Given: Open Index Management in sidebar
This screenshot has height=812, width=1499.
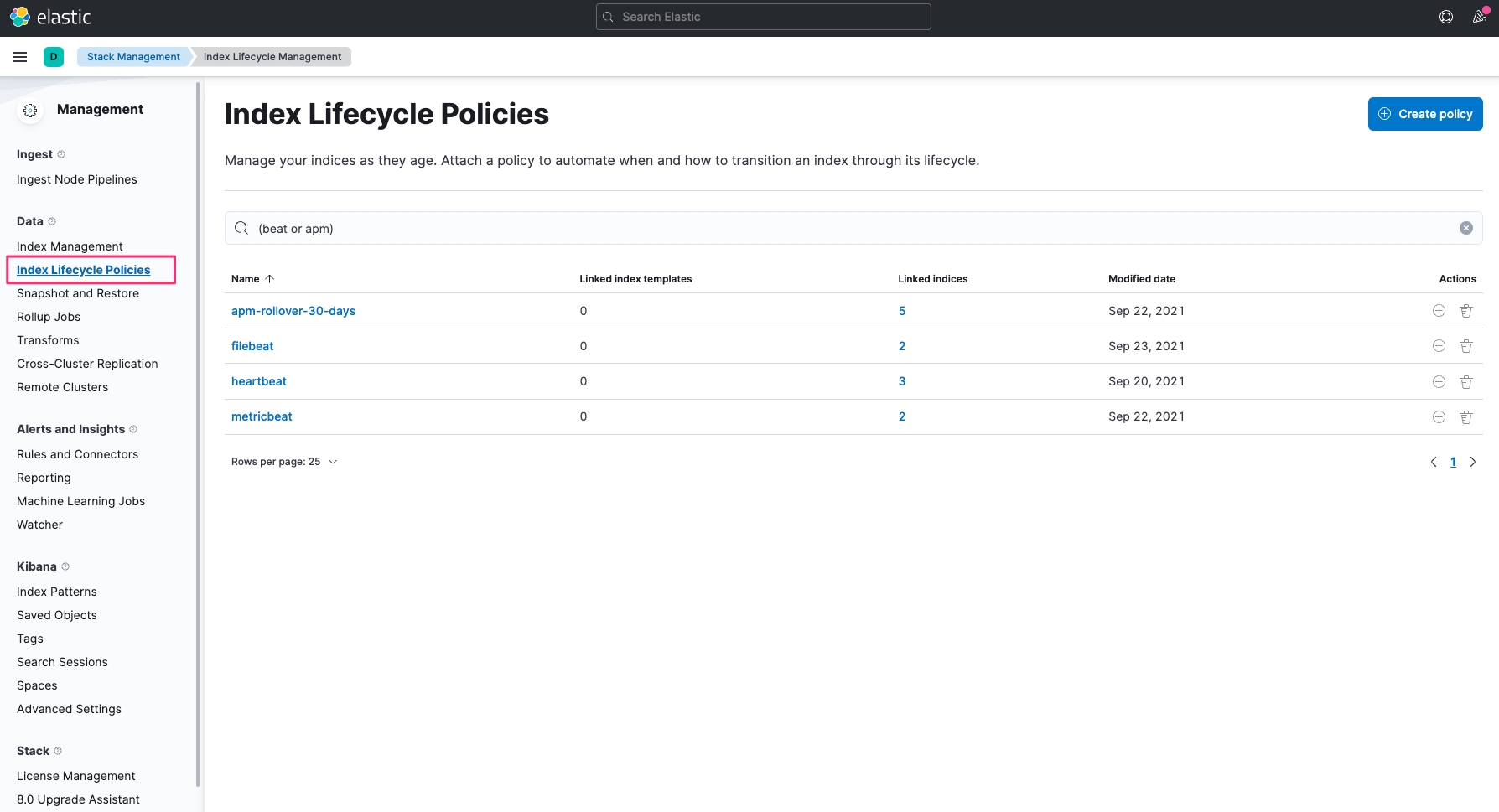Looking at the screenshot, I should (x=70, y=246).
